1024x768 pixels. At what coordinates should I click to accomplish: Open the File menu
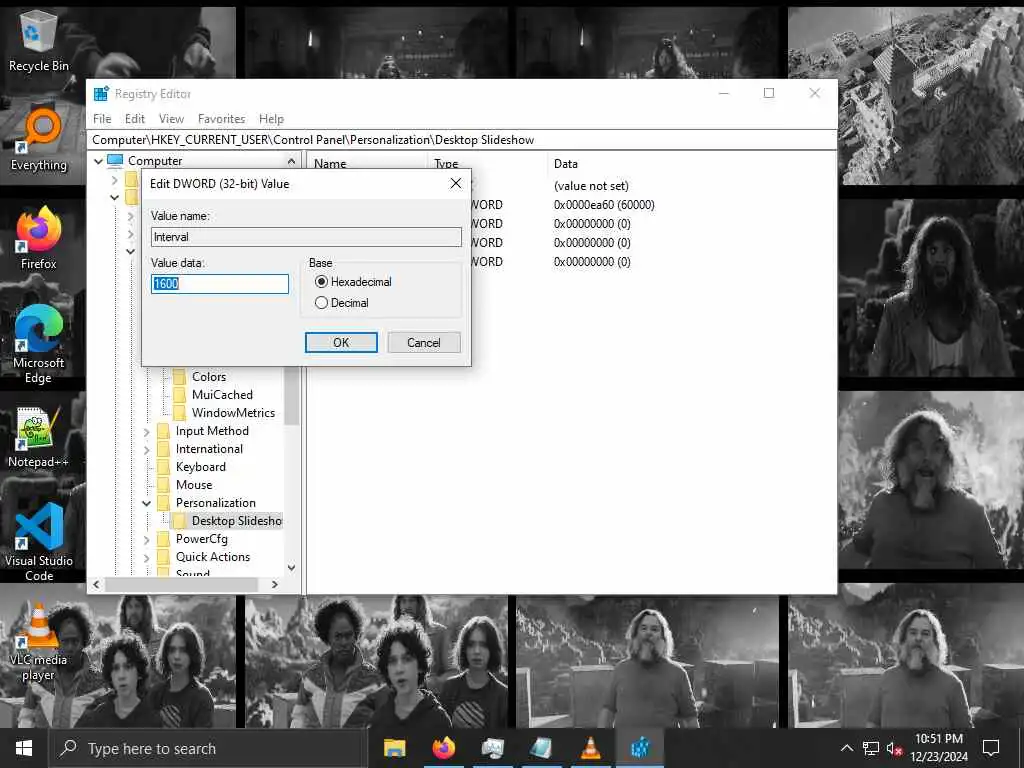(x=102, y=119)
